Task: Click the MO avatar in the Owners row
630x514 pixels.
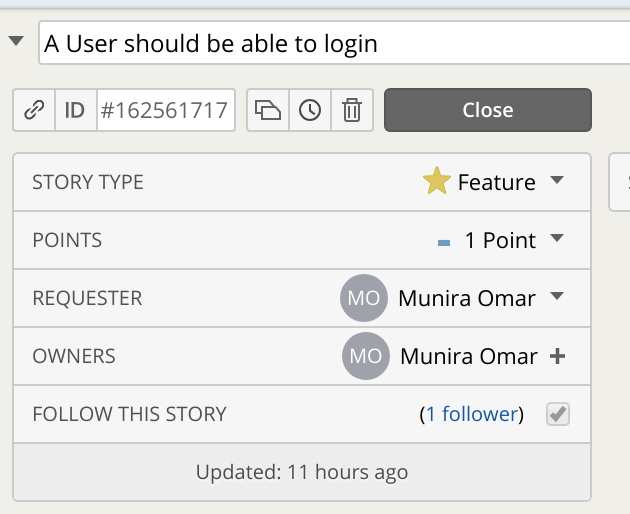Action: (364, 356)
